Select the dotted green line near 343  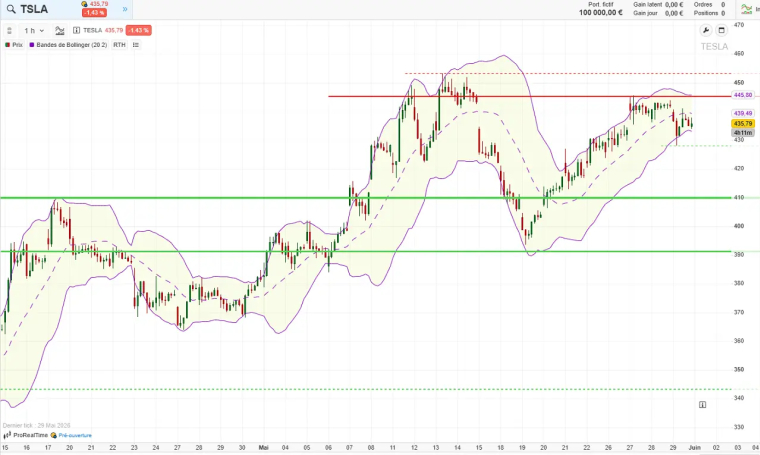click(x=365, y=389)
